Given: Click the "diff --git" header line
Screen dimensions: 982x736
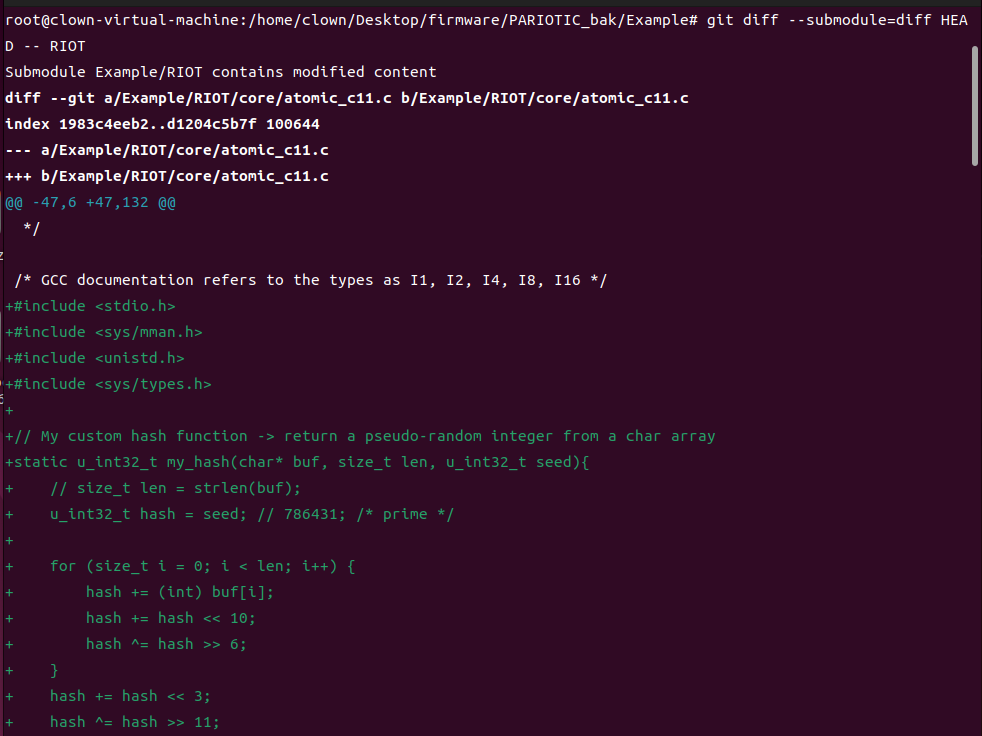Looking at the screenshot, I should tap(346, 98).
